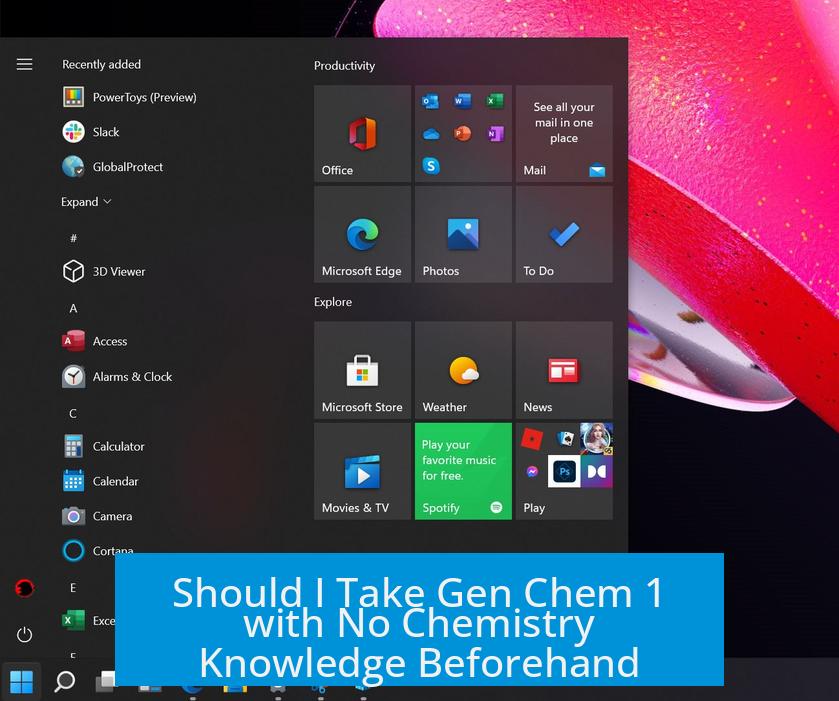Launch the Camera app
Screen dimensions: 839x701
(97, 516)
